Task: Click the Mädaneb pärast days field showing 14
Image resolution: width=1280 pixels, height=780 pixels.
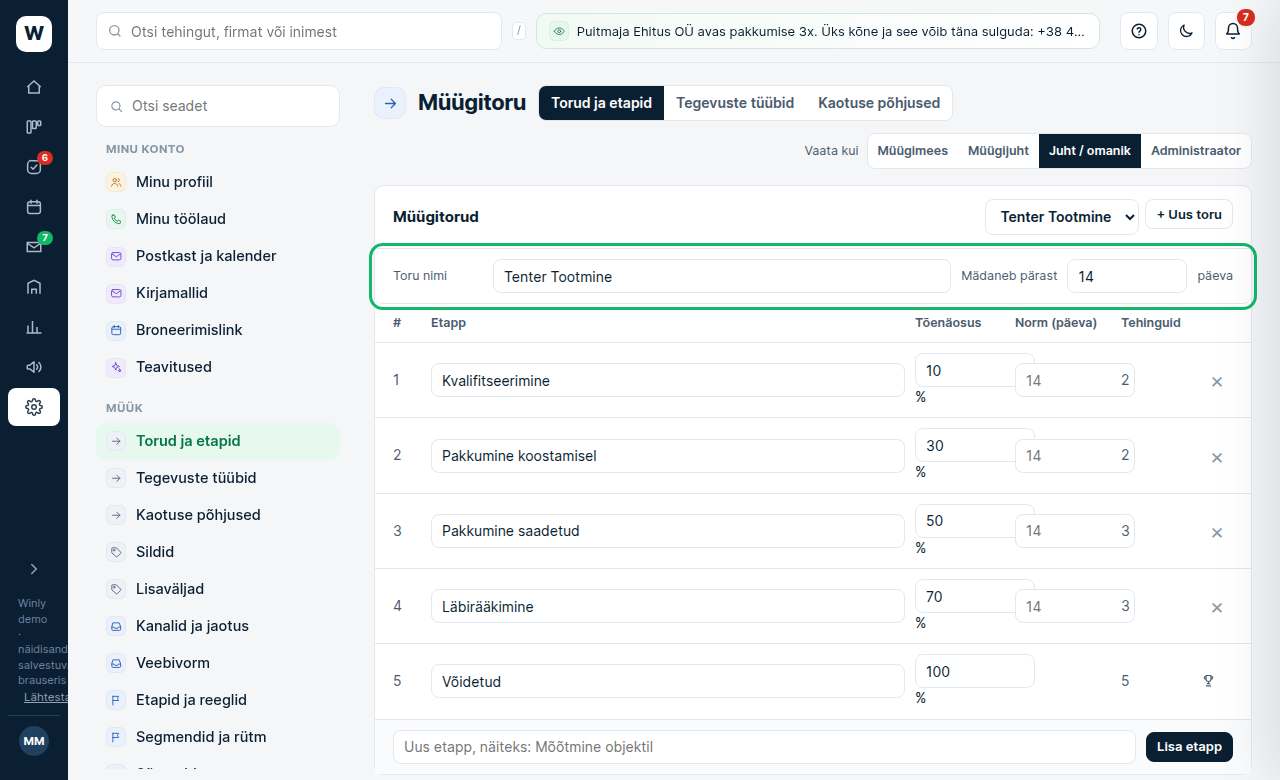Action: click(1127, 276)
